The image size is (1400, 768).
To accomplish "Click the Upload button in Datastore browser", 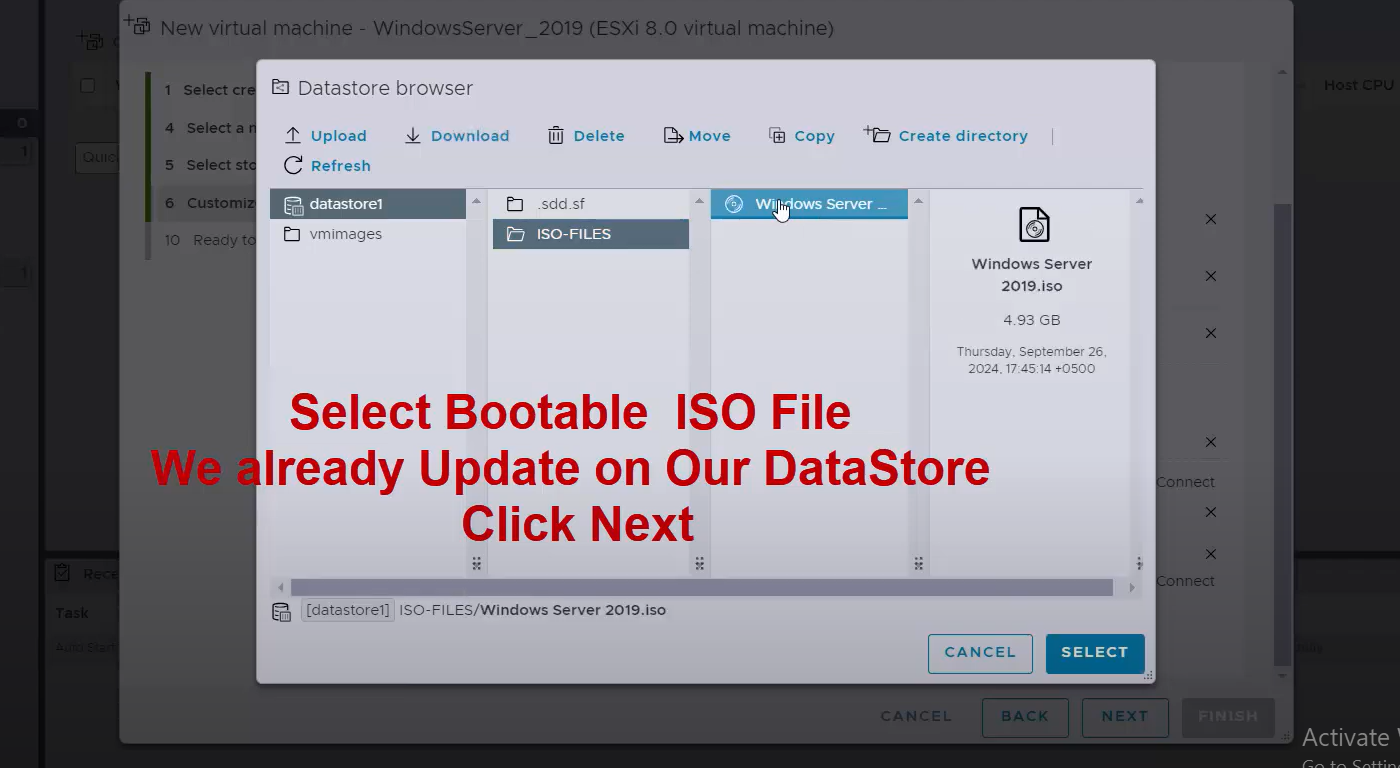I will click(326, 136).
